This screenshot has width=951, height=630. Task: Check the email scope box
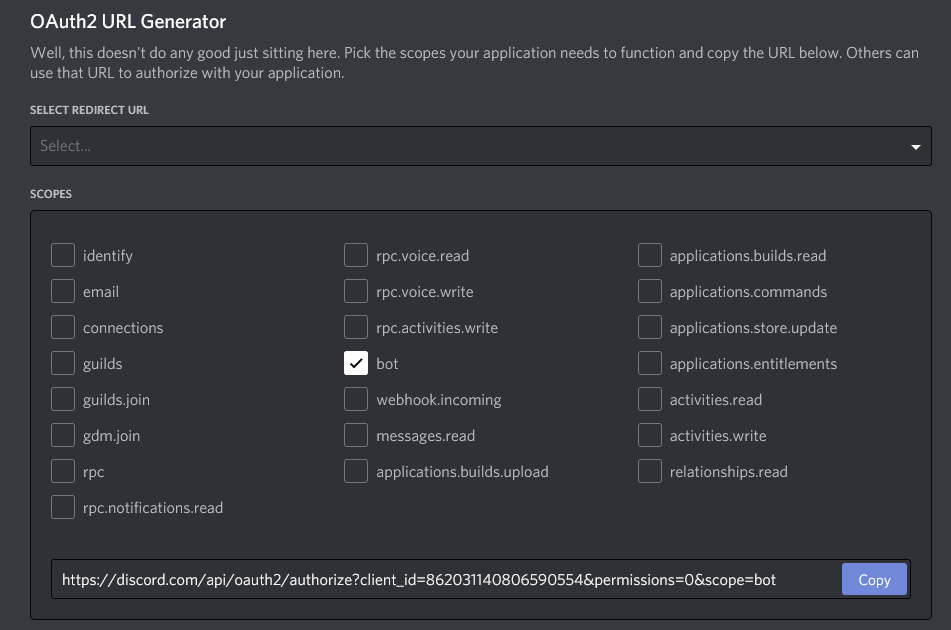pos(63,292)
